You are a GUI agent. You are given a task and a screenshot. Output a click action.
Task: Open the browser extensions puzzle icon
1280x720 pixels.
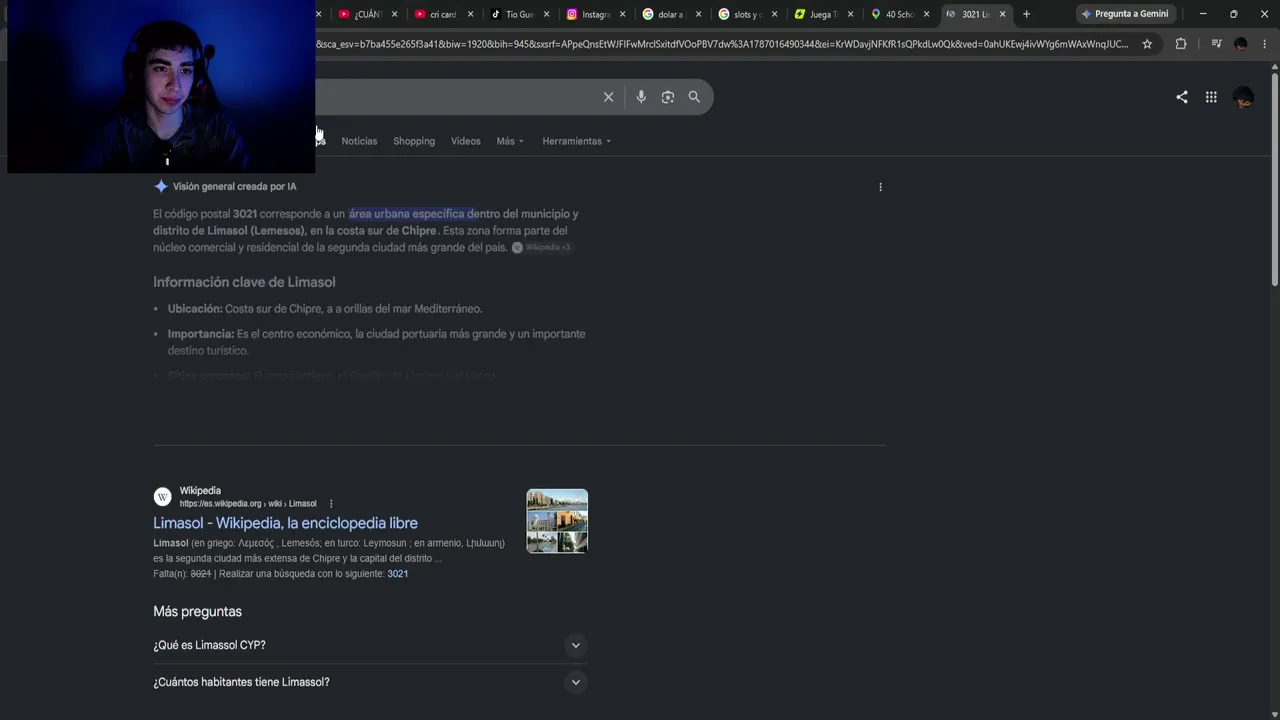pyautogui.click(x=1181, y=44)
